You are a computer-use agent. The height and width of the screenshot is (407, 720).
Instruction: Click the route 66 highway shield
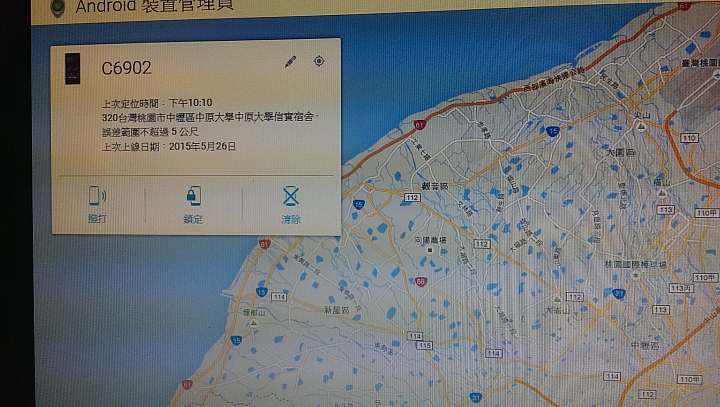point(420,282)
